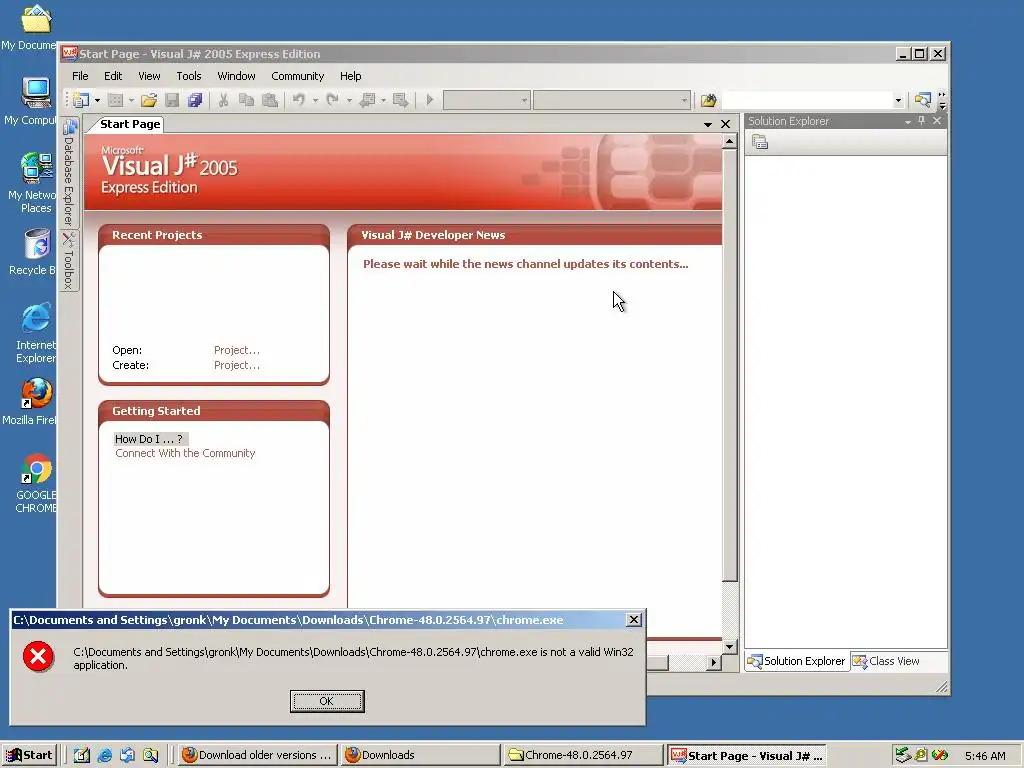Viewport: 1024px width, 768px height.
Task: Click the Redo toolbar icon
Action: [x=332, y=100]
